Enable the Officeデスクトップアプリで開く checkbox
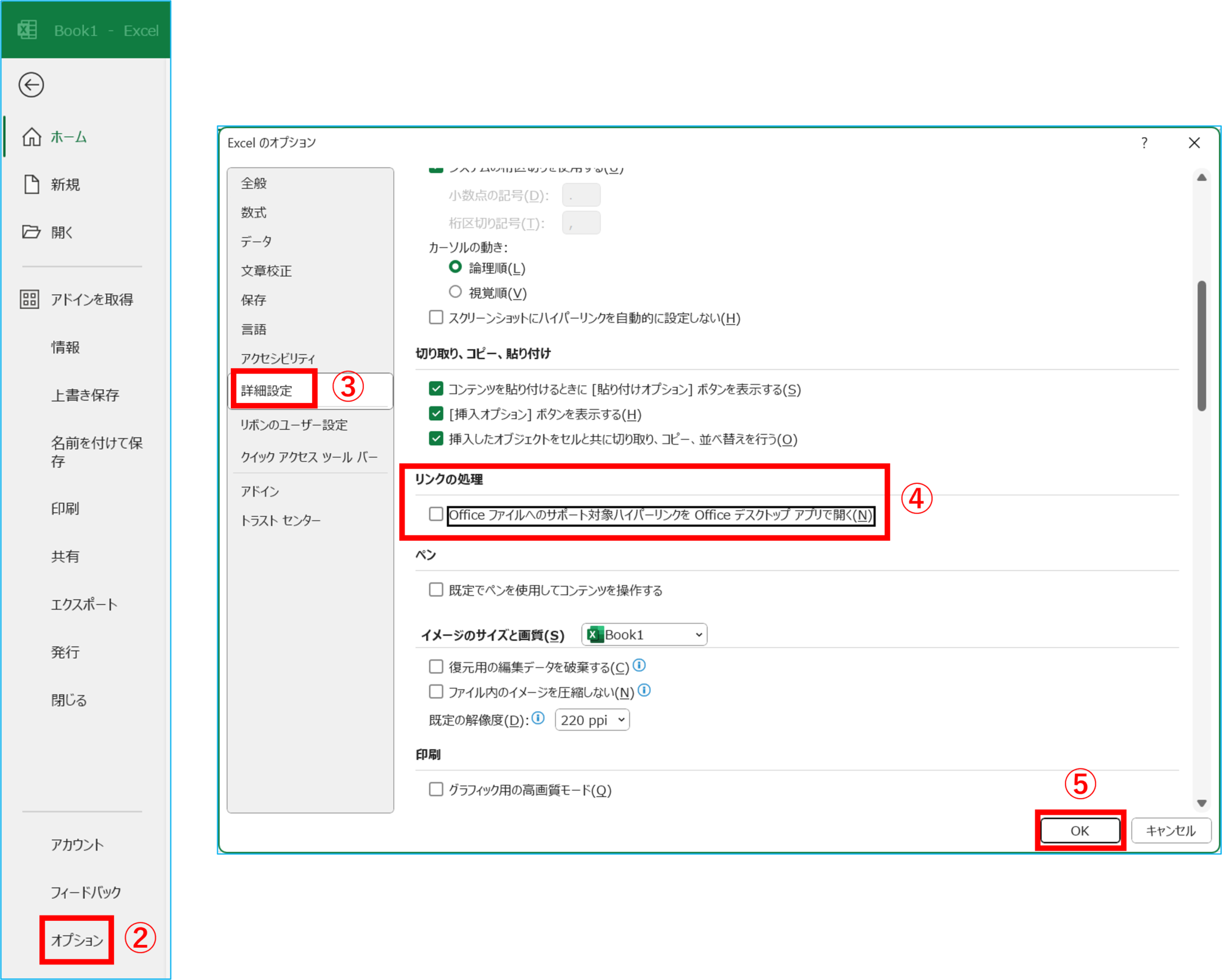This screenshot has width=1222, height=980. (x=436, y=514)
